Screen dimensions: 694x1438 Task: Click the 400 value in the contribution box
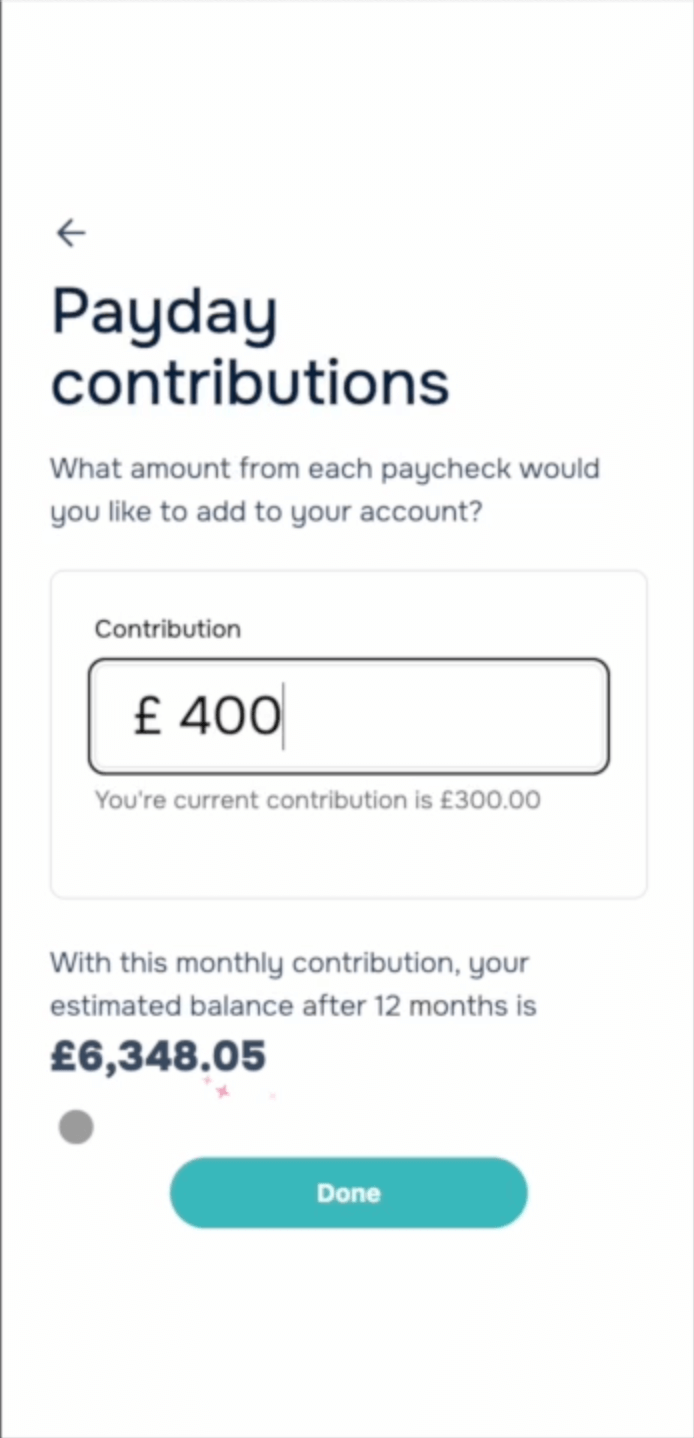[x=229, y=716]
